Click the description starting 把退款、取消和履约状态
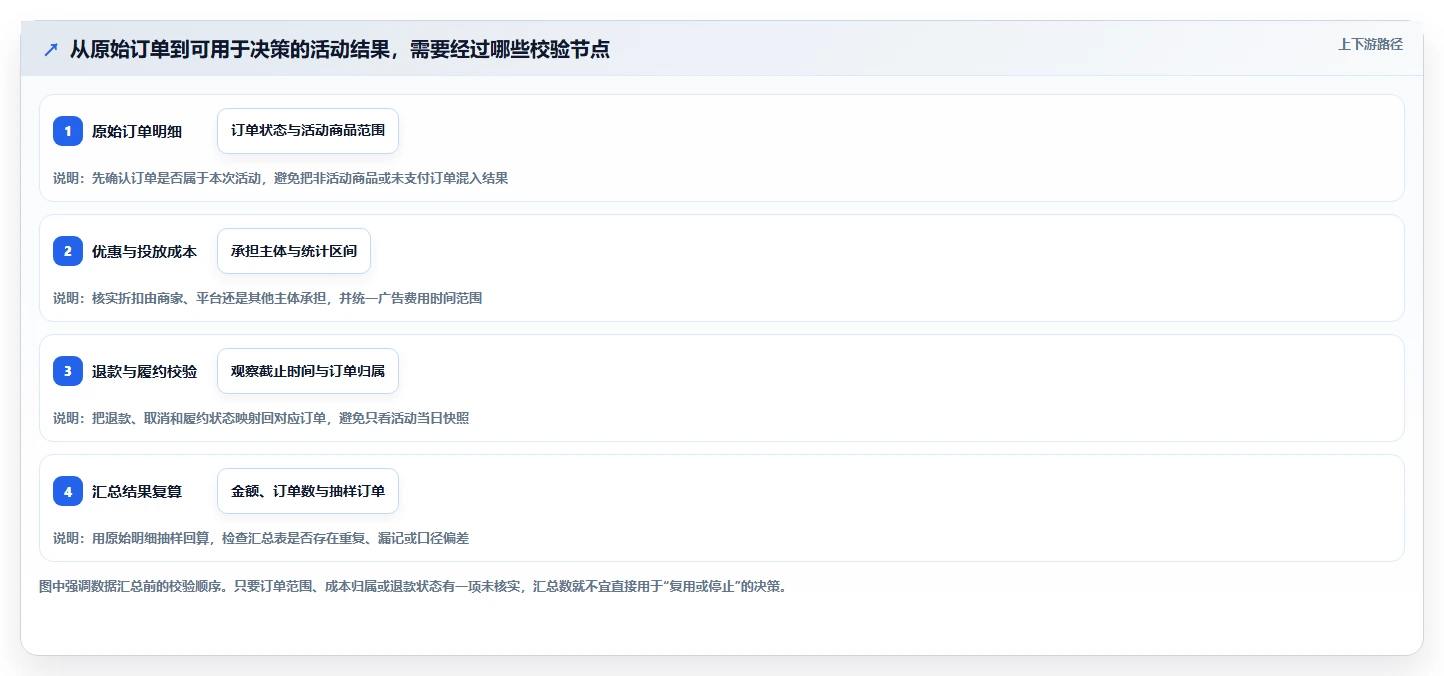The image size is (1444, 676). tap(261, 418)
